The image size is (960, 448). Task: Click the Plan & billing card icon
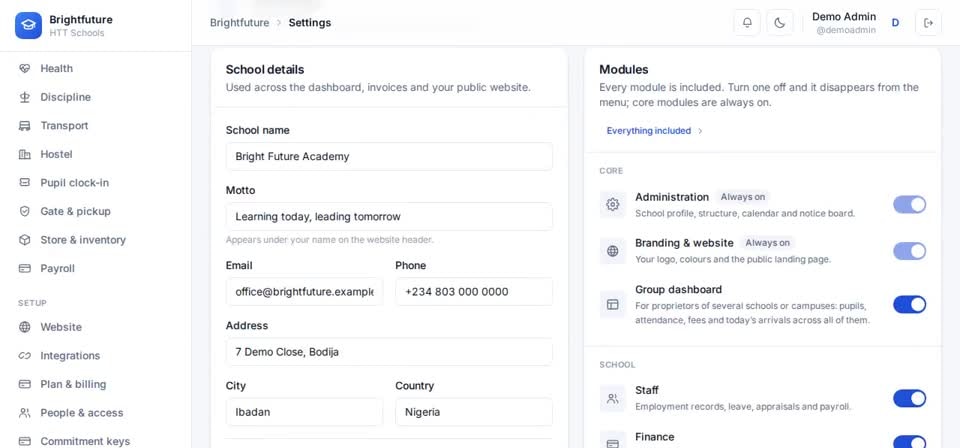24,384
